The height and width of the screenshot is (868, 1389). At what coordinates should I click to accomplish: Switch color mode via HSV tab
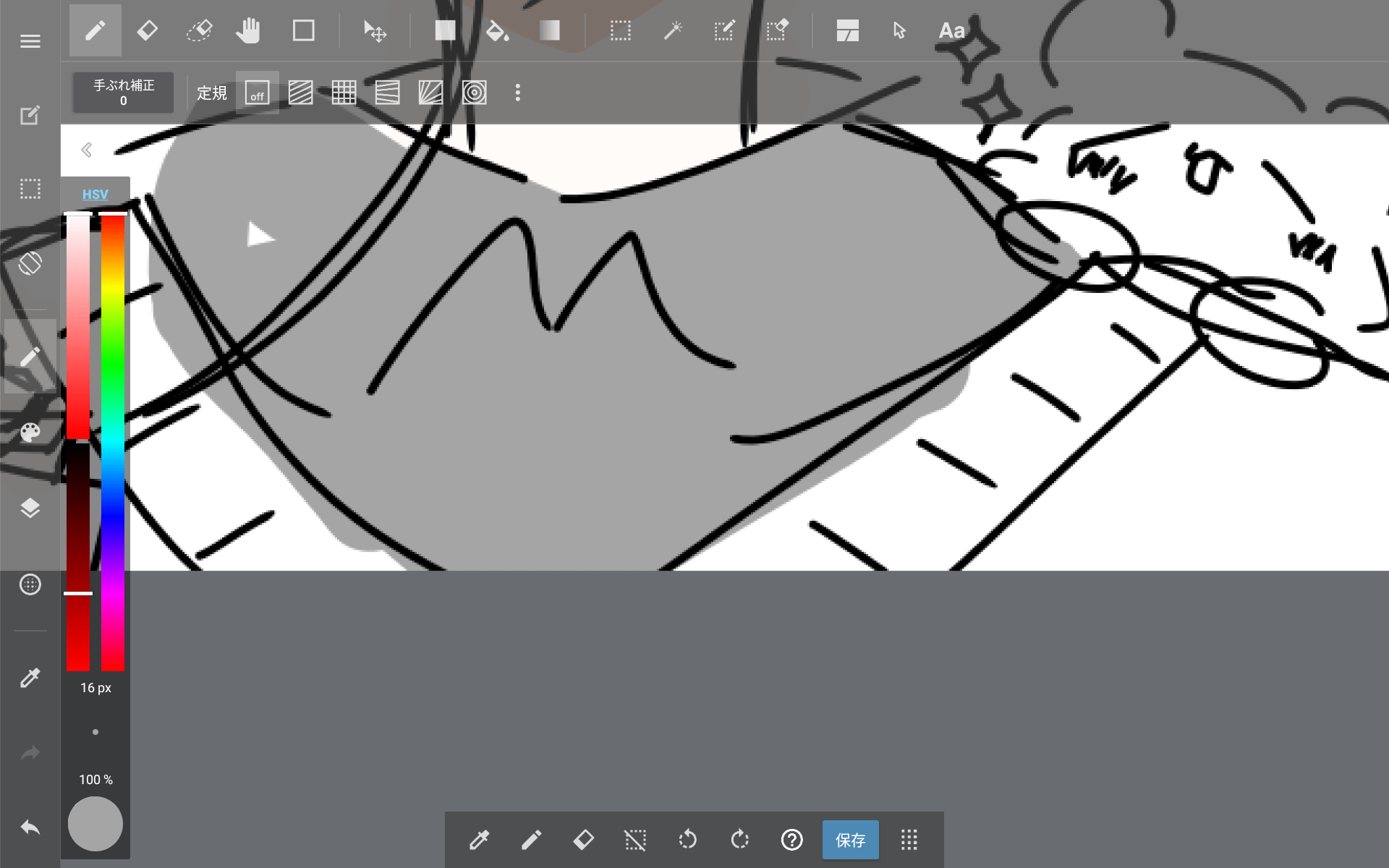[x=95, y=194]
